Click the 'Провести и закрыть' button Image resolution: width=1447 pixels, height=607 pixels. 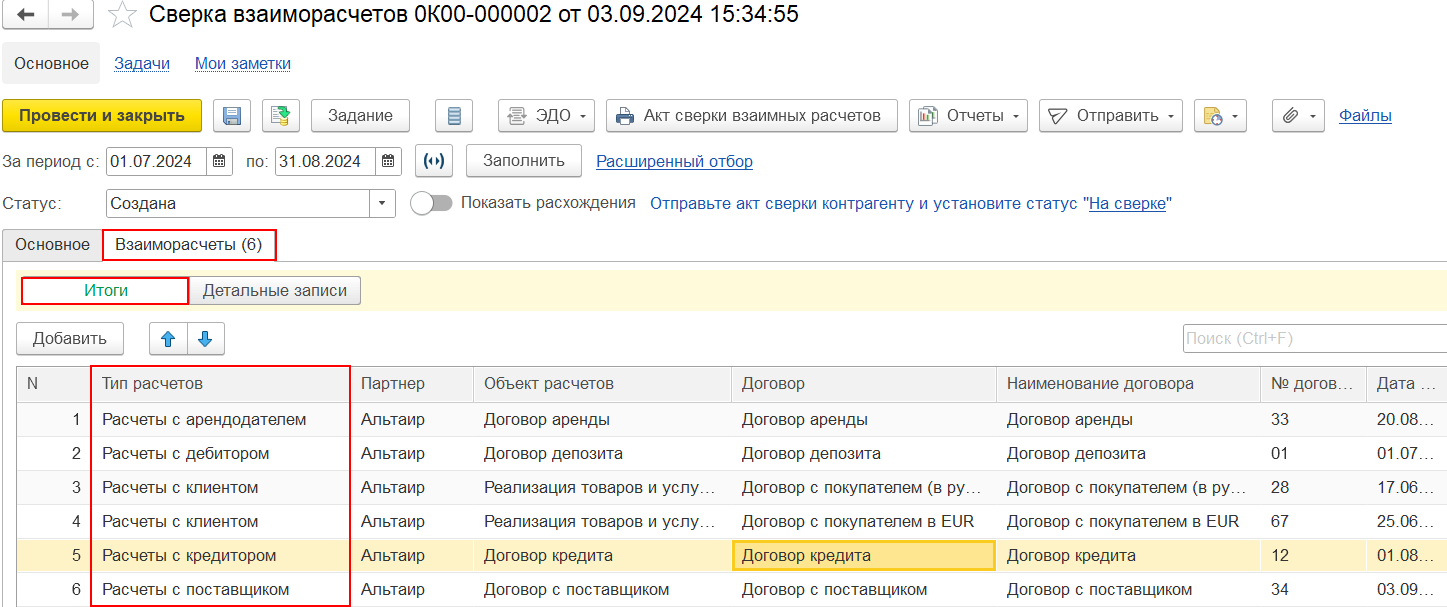[102, 116]
